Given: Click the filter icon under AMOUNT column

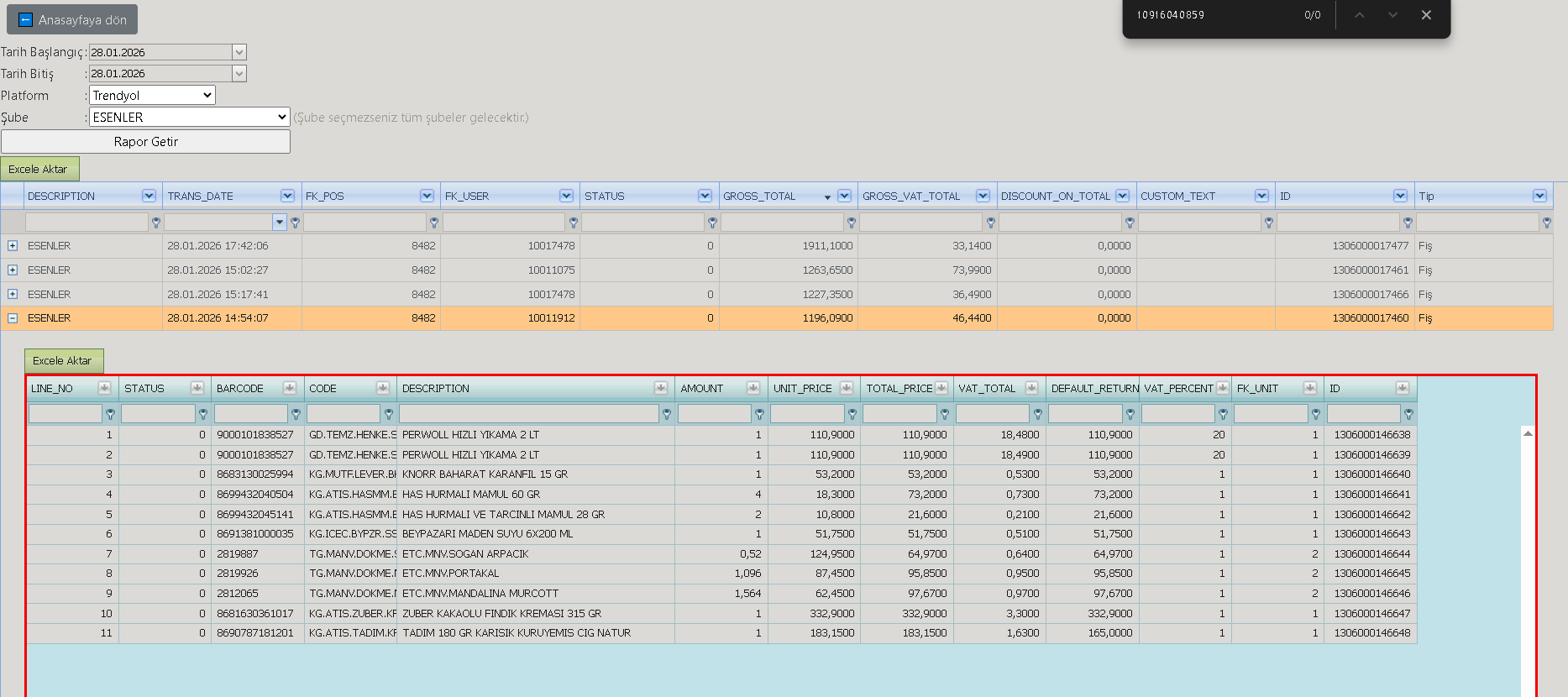Looking at the screenshot, I should click(x=759, y=414).
